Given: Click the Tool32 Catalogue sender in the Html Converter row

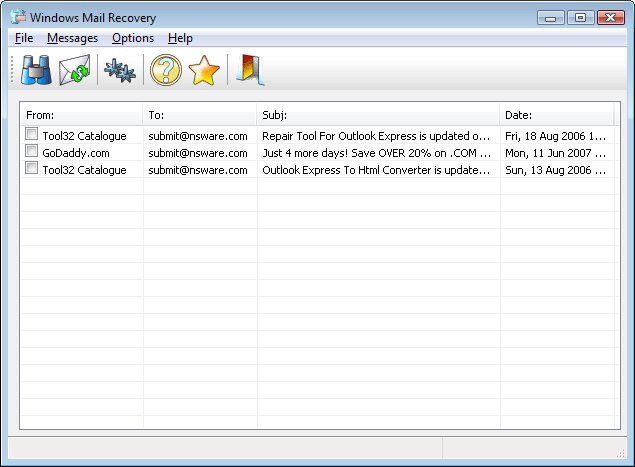Looking at the screenshot, I should (x=84, y=170).
